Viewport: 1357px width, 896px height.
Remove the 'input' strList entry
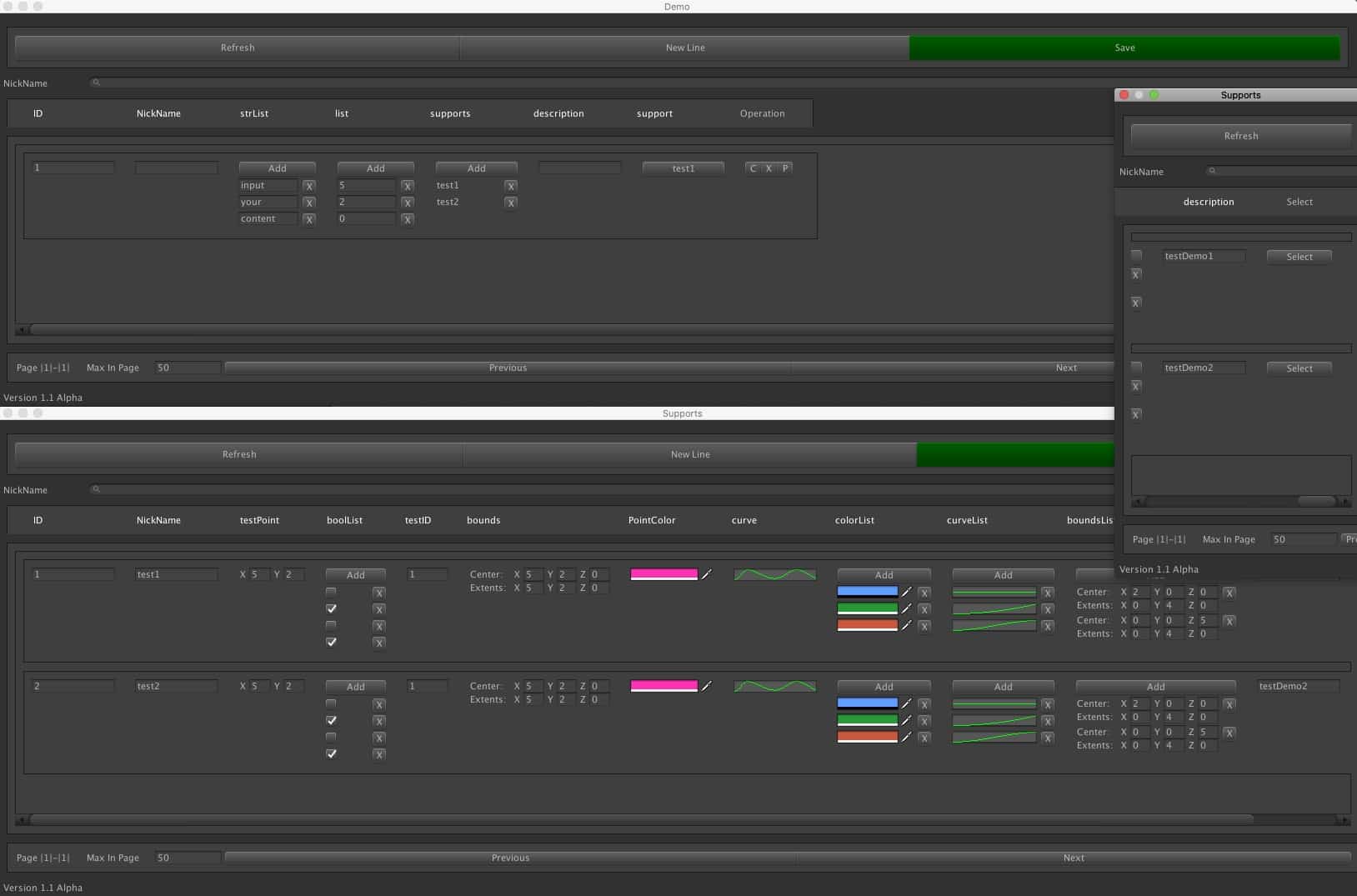pos(309,186)
